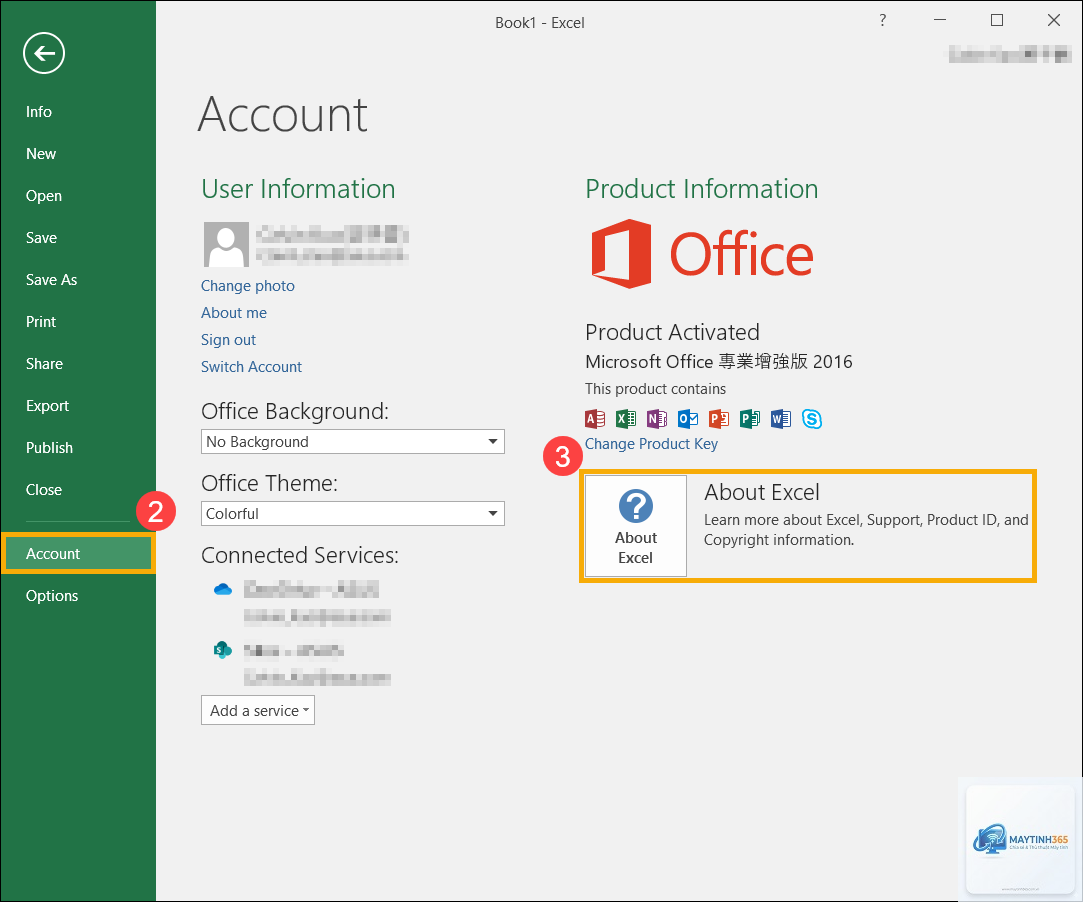The height and width of the screenshot is (902, 1083).
Task: Click the PowerPoint app icon
Action: (x=719, y=419)
